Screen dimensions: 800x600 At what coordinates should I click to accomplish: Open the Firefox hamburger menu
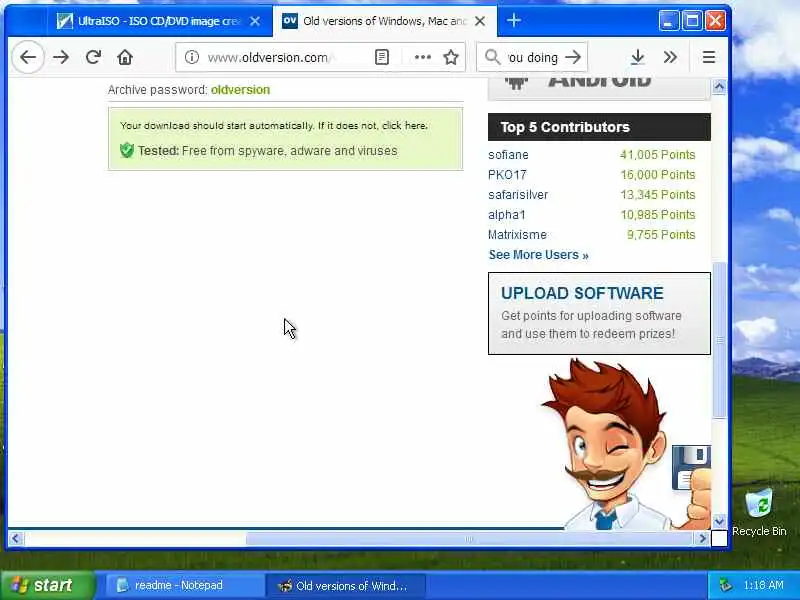click(x=709, y=57)
